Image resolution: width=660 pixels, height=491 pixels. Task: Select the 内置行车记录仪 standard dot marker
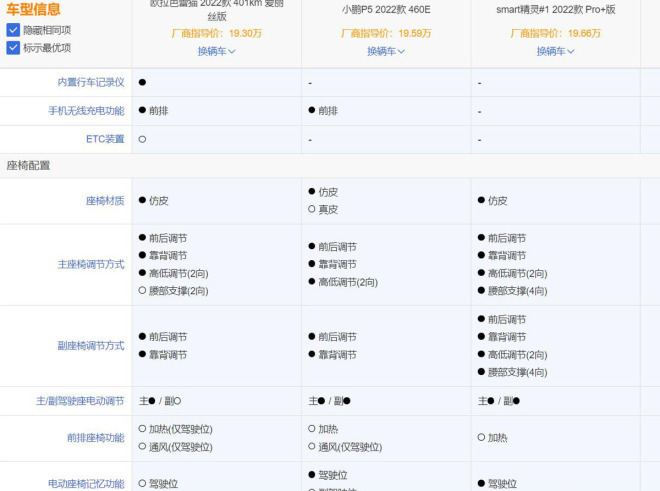click(142, 82)
